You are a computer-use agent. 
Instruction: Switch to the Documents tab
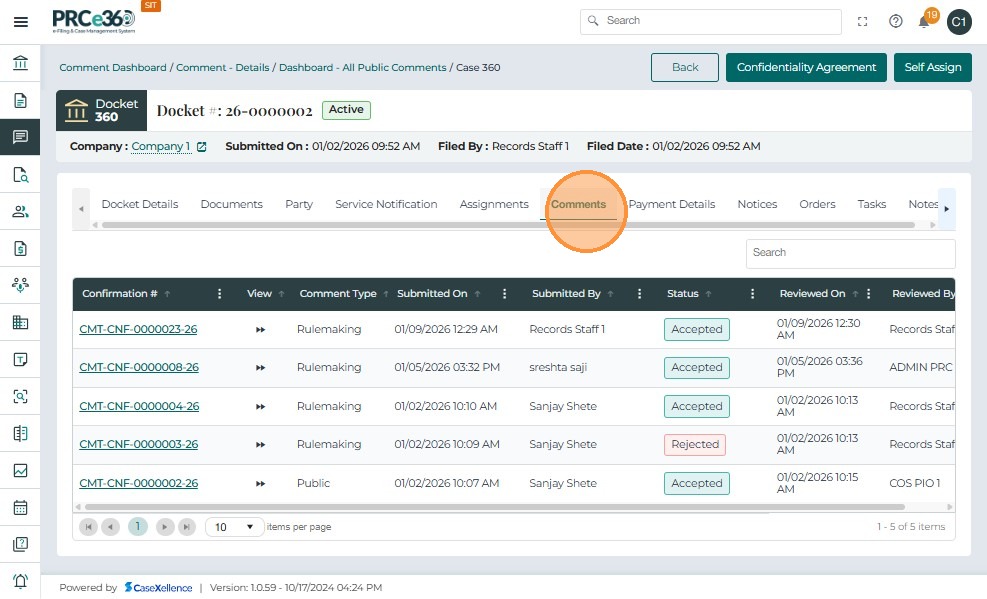231,204
